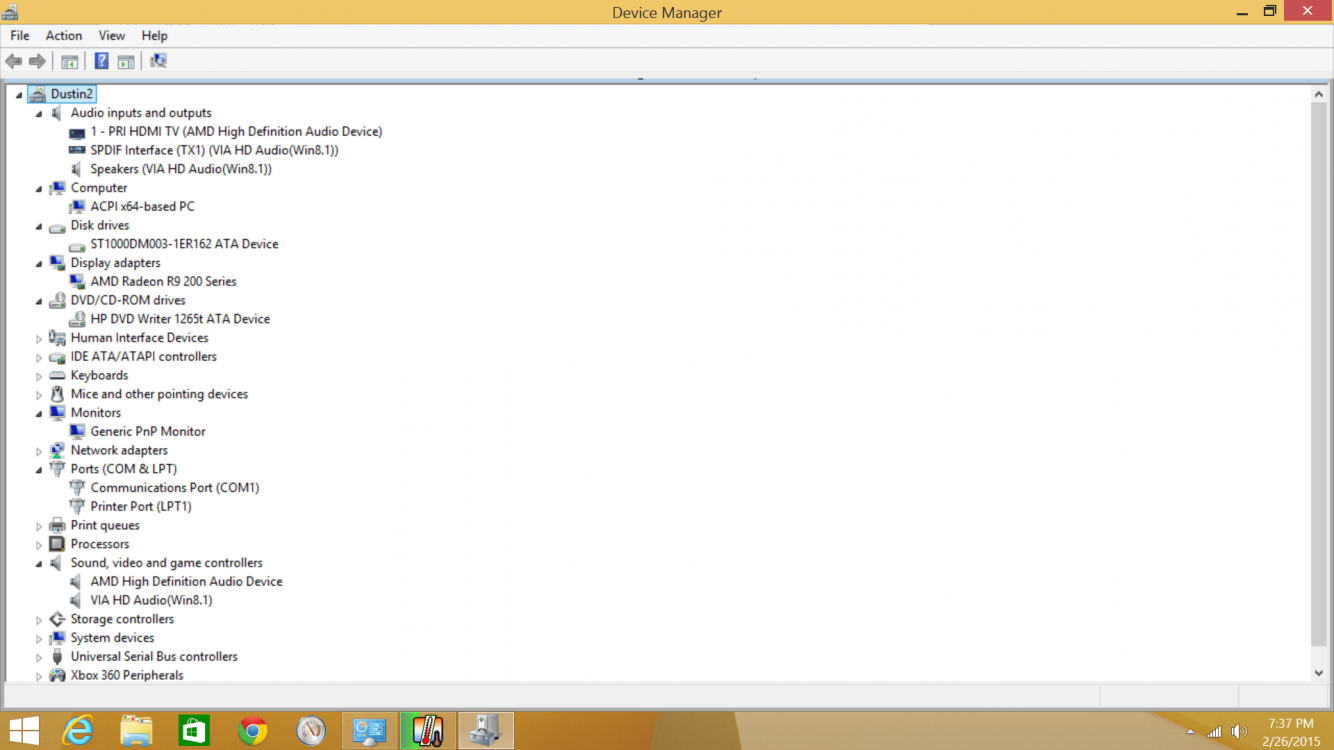Launch Internet Explorer from taskbar

pos(77,731)
